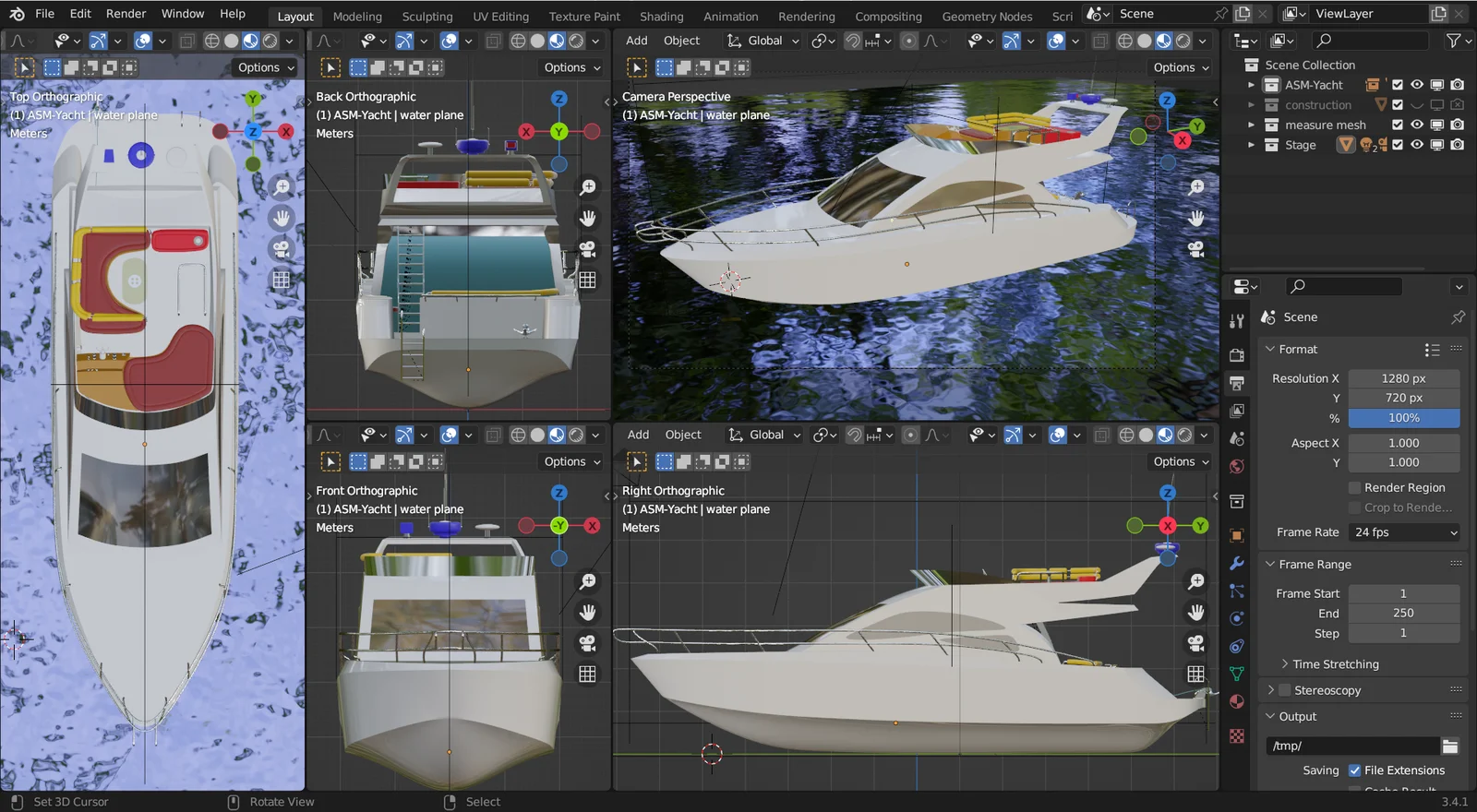Open the Modifiers wrench properties tab
The height and width of the screenshot is (812, 1477).
tap(1237, 564)
